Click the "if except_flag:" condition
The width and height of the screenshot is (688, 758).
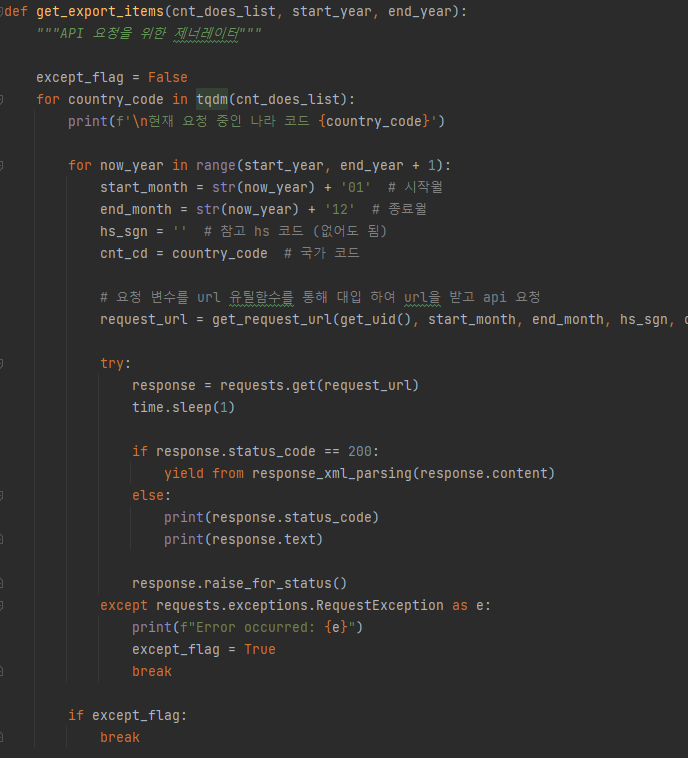[128, 715]
